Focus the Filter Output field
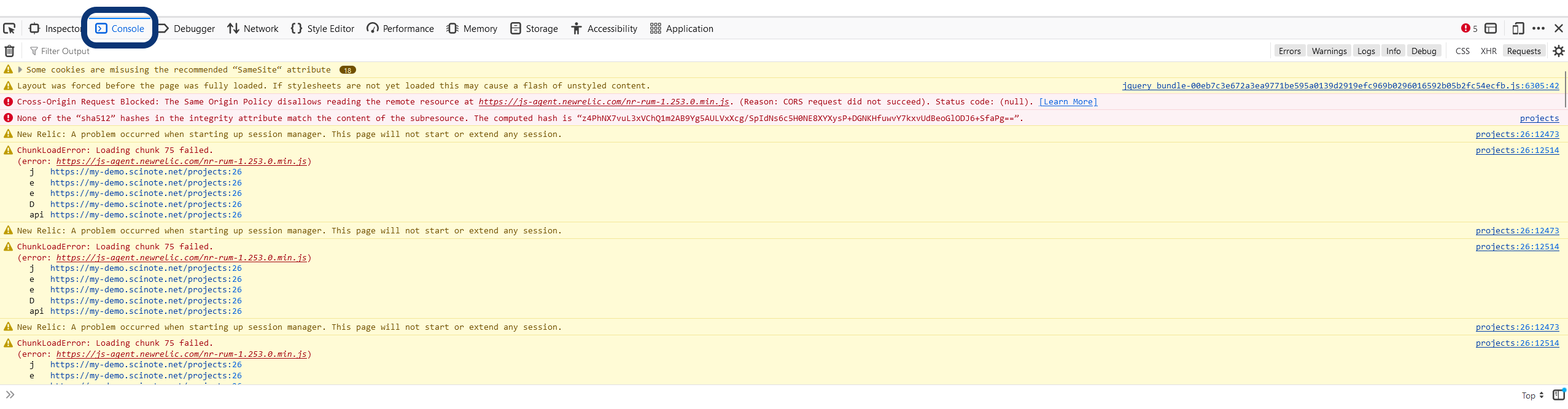The height and width of the screenshot is (409, 1568). click(x=648, y=51)
